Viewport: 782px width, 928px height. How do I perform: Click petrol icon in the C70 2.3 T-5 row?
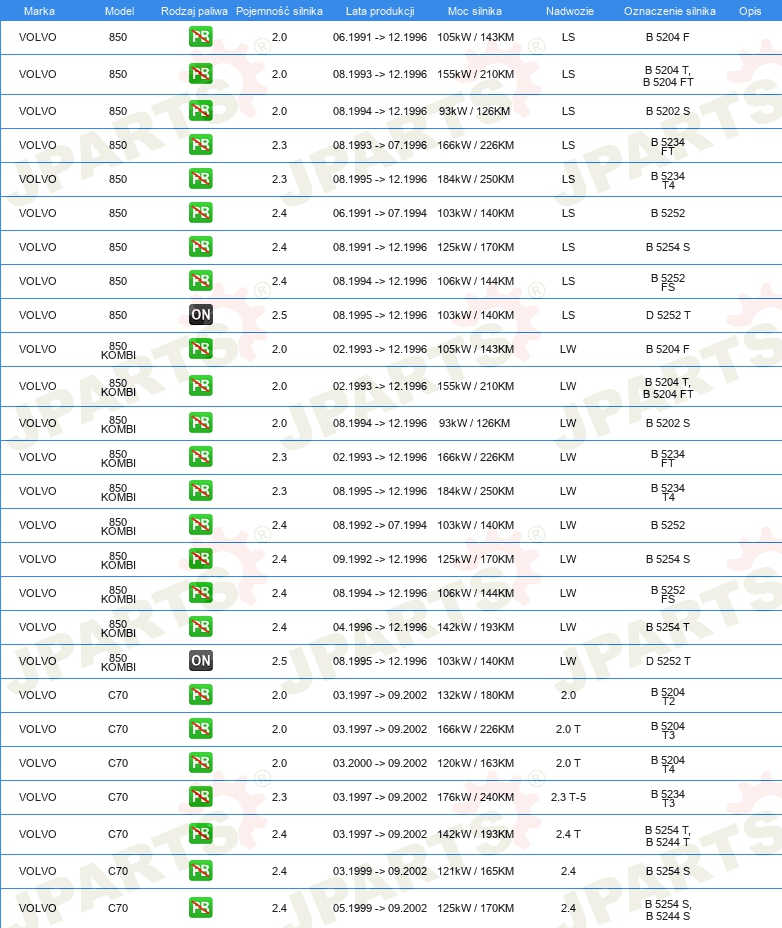pos(201,797)
